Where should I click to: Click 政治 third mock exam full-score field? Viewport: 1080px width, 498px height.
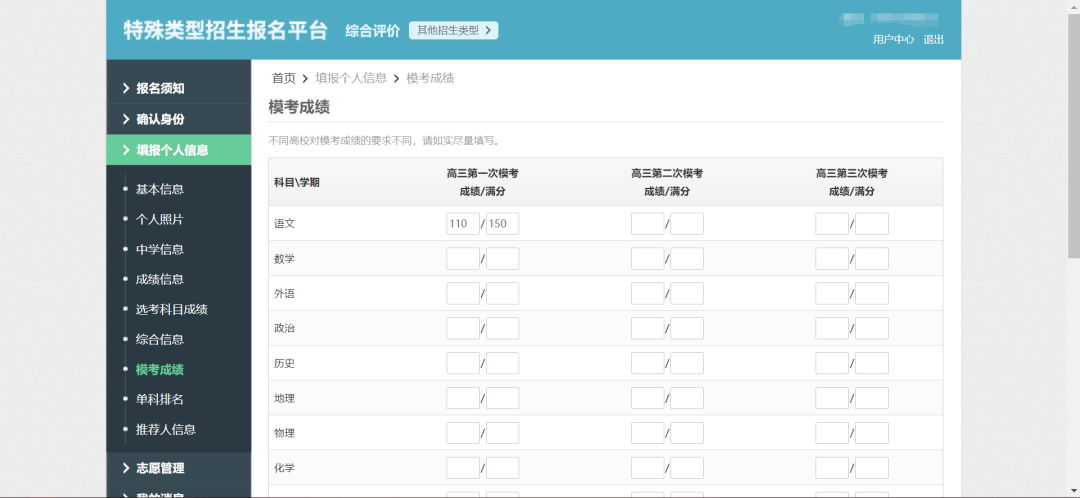pos(872,329)
